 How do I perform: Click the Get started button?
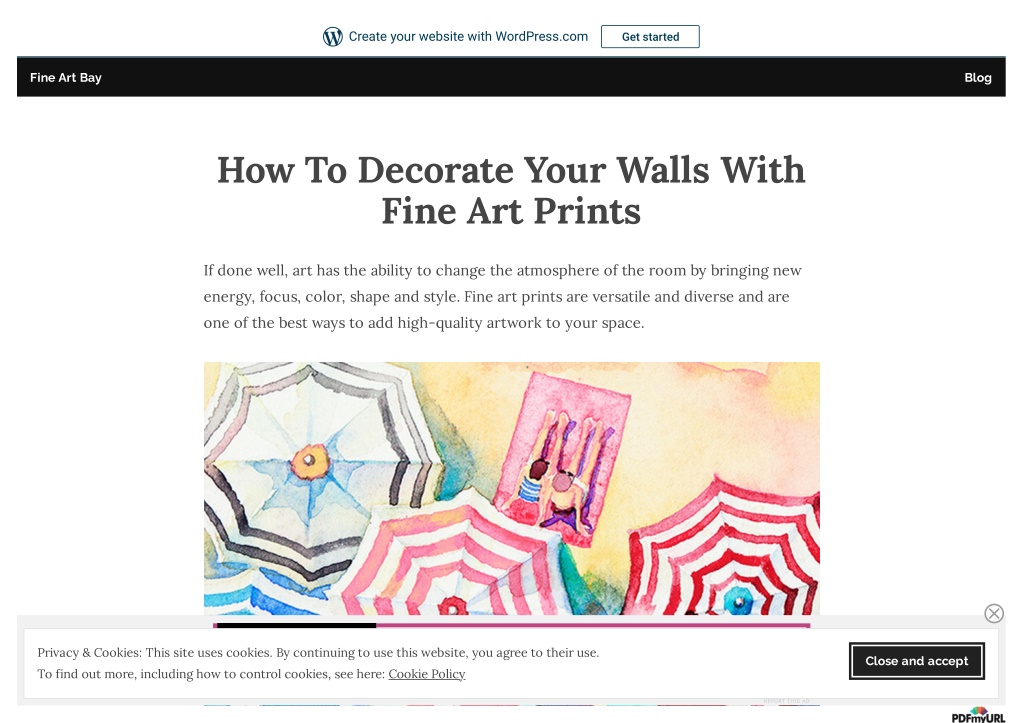coord(650,37)
